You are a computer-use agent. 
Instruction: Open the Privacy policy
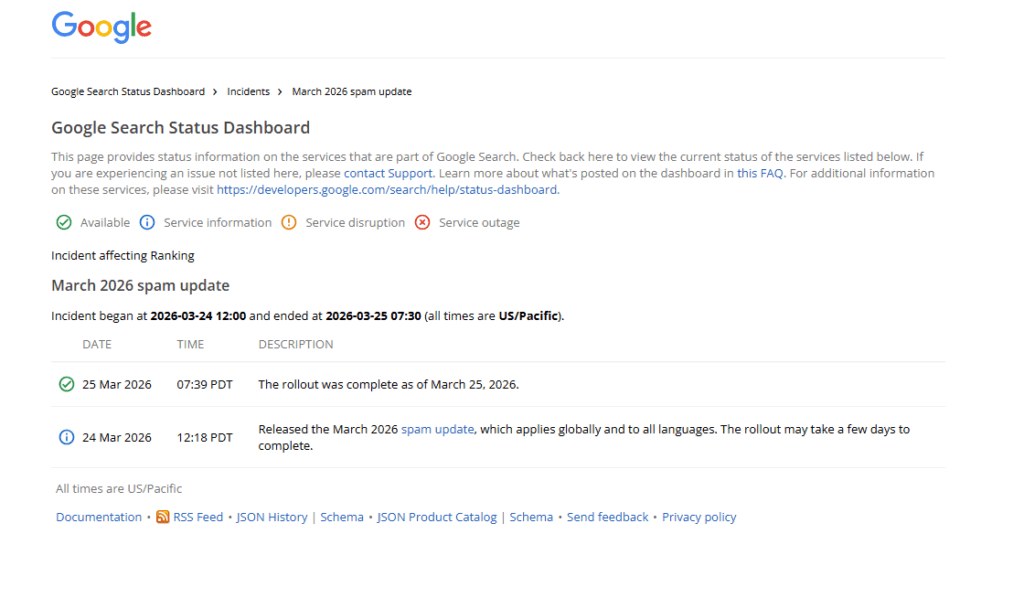pos(699,517)
